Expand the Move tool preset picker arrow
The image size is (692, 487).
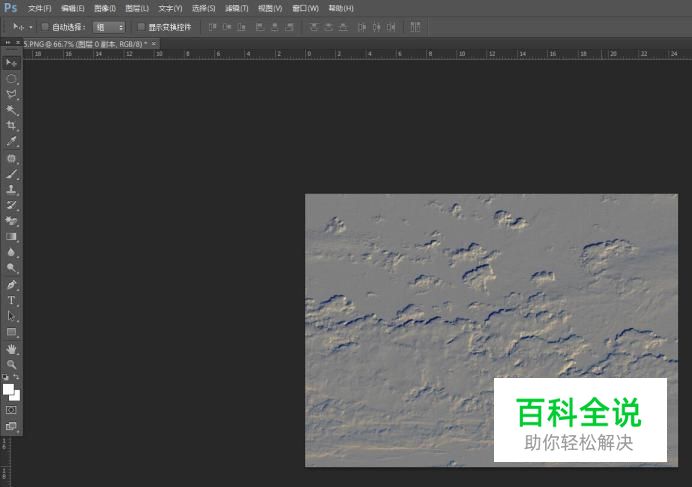point(31,27)
